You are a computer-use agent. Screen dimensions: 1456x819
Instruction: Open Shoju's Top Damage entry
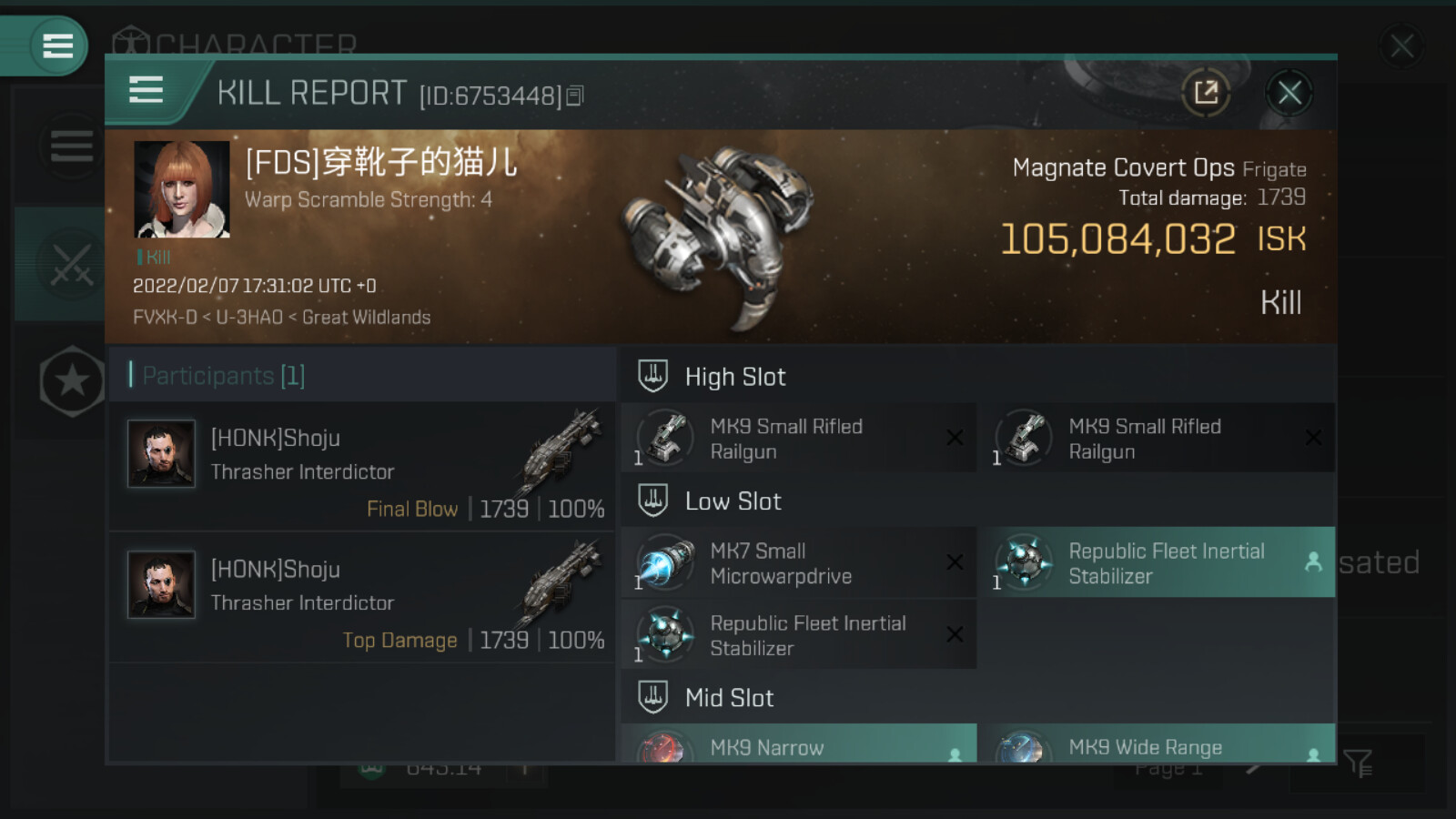point(362,598)
